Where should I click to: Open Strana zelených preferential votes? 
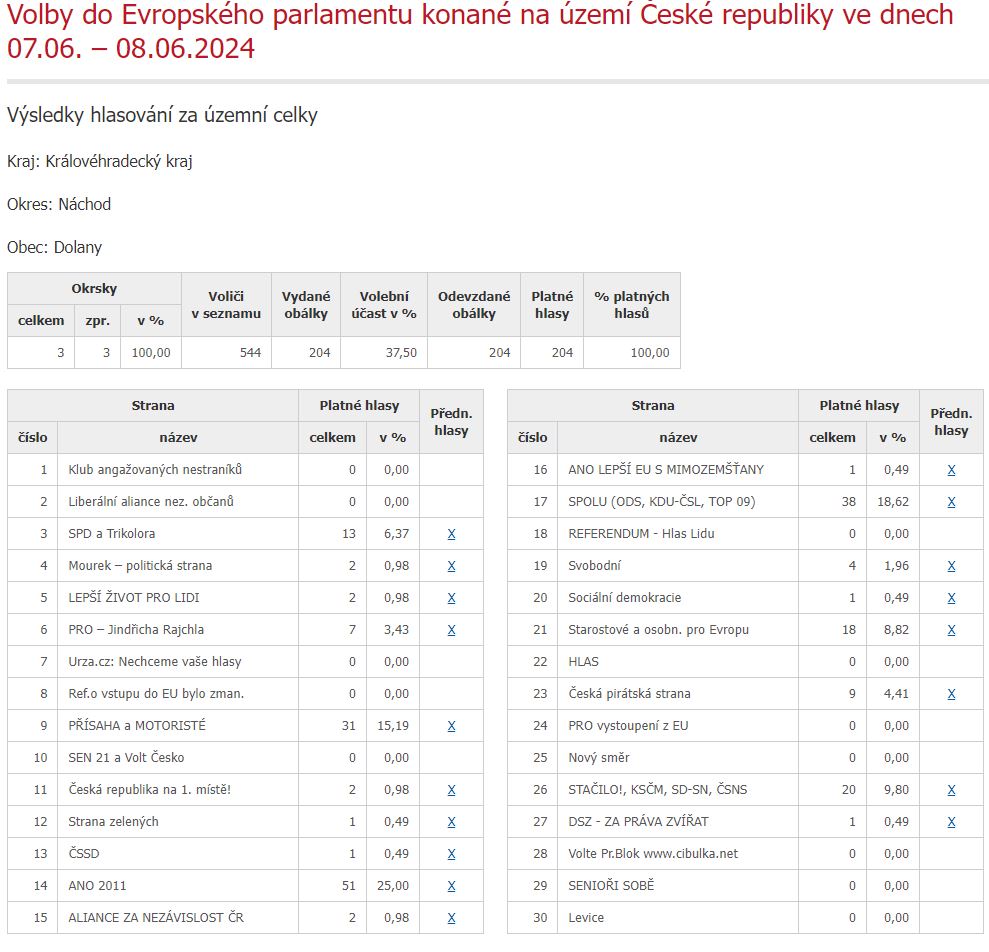[x=451, y=822]
